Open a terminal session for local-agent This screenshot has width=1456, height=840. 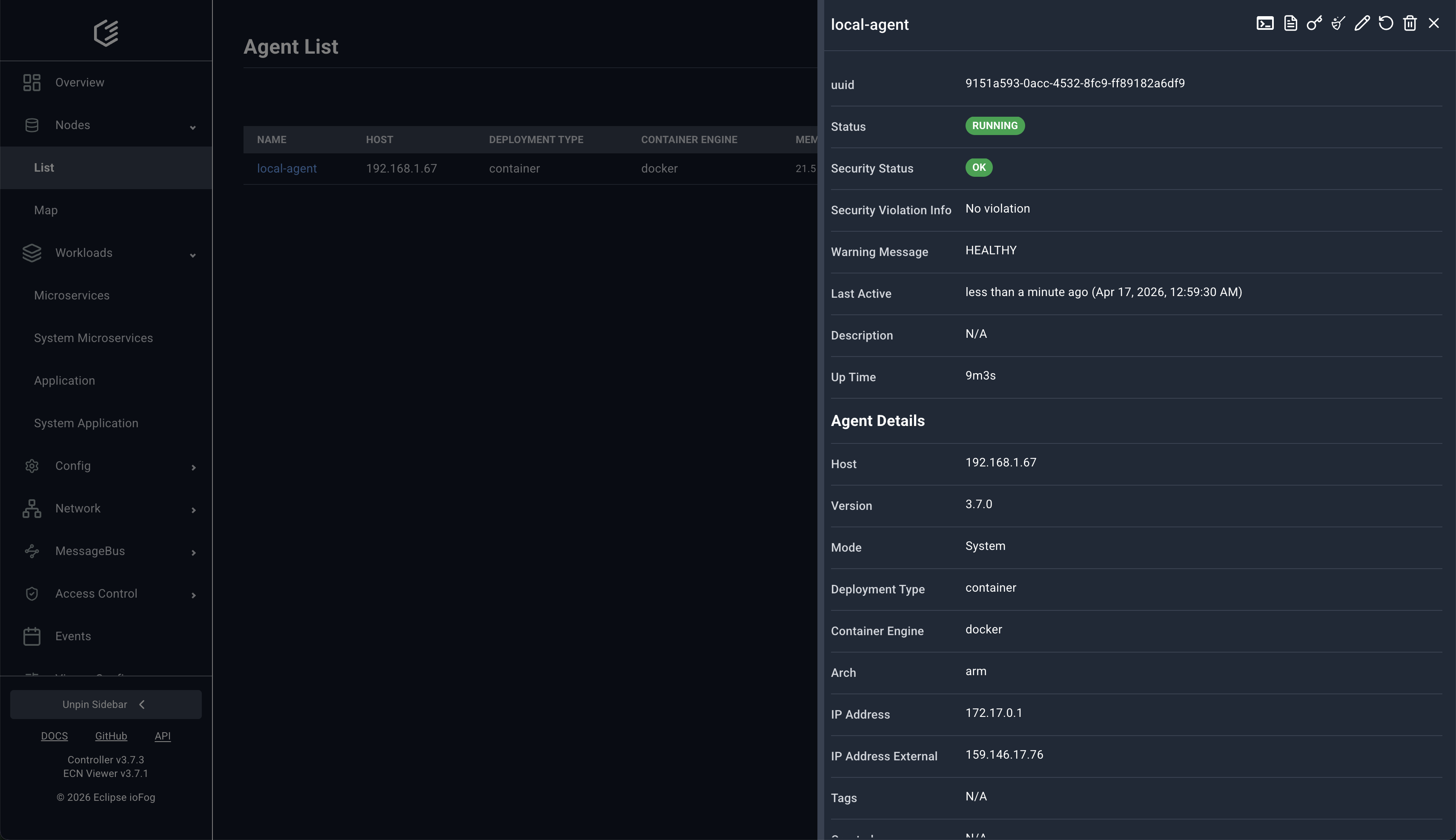pos(1266,23)
